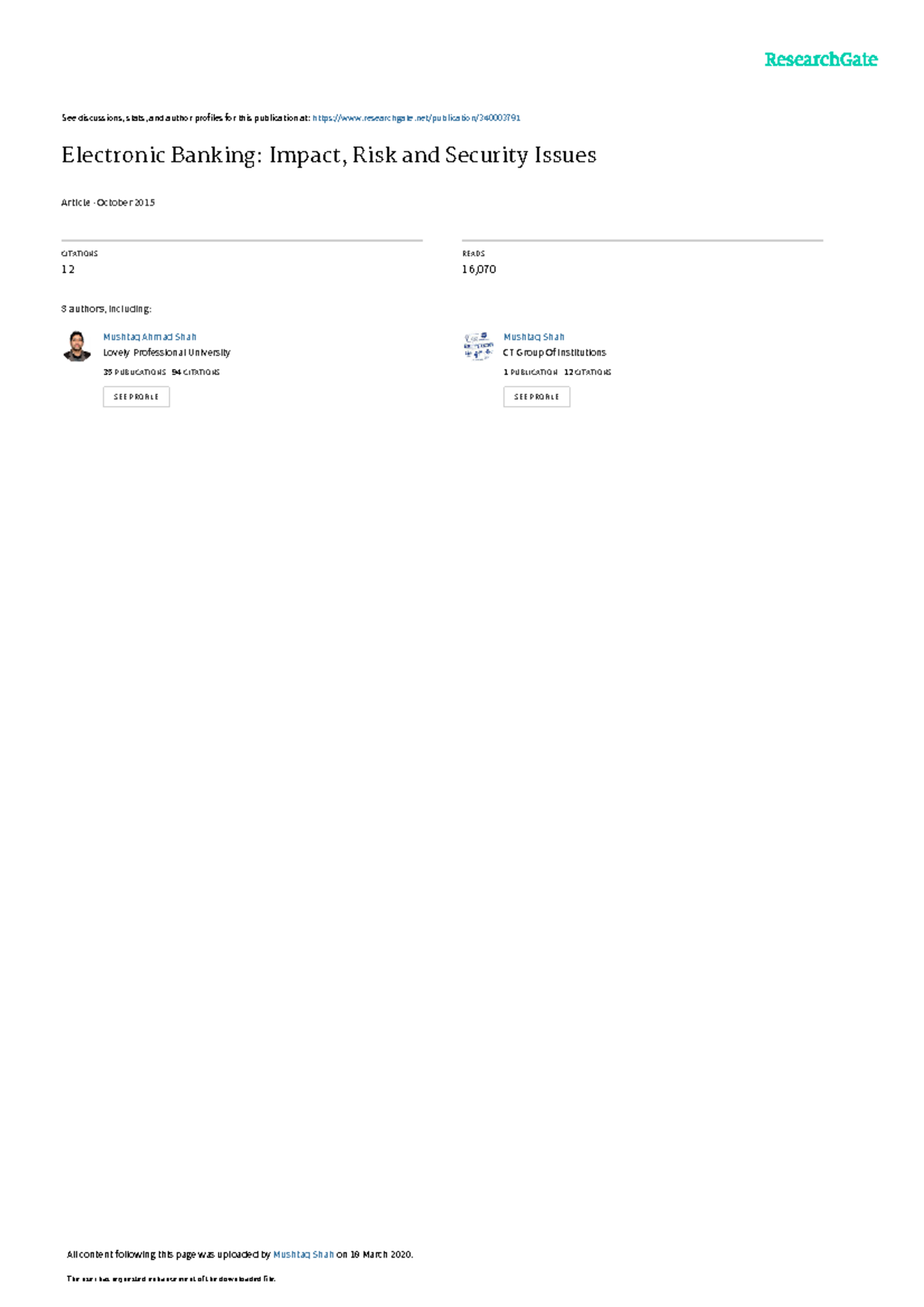Click the ResearchGate logo
This screenshot has height=1307, width=924.
[x=820, y=60]
